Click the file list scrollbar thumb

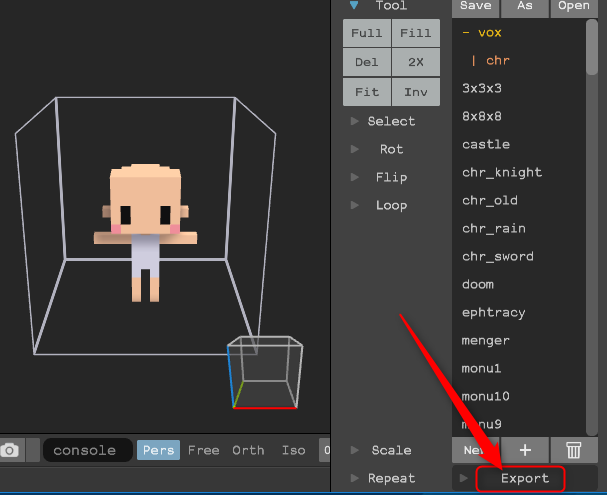tap(592, 46)
